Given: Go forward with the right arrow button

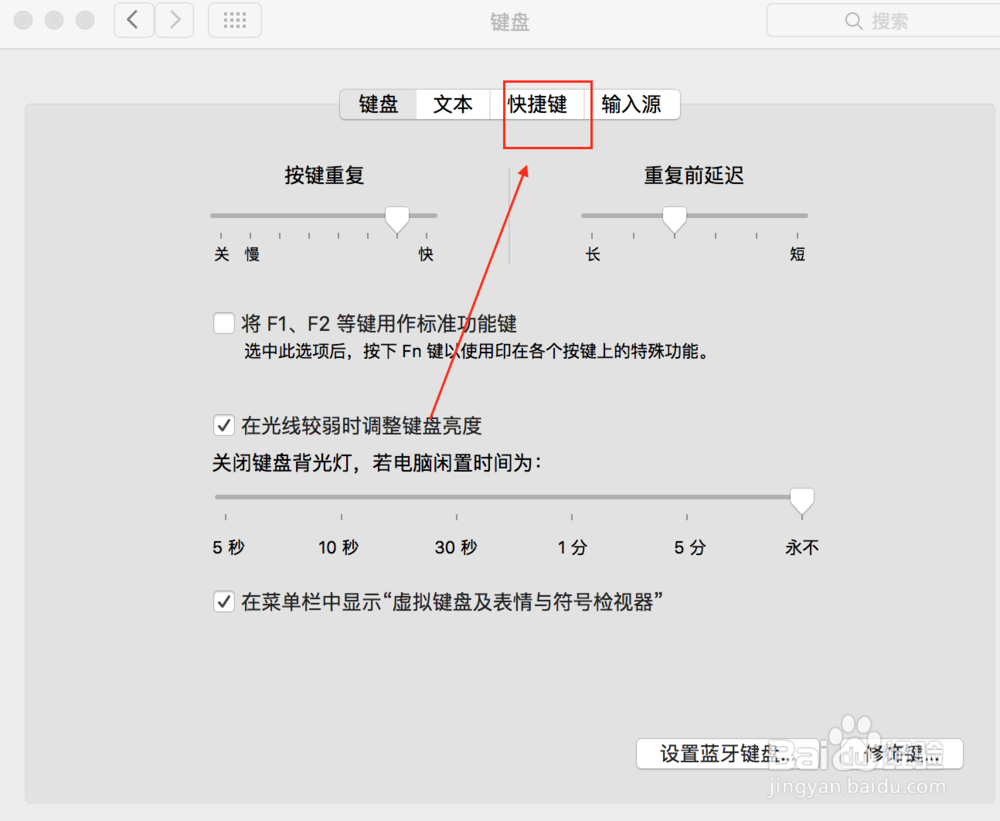Looking at the screenshot, I should (x=174, y=20).
